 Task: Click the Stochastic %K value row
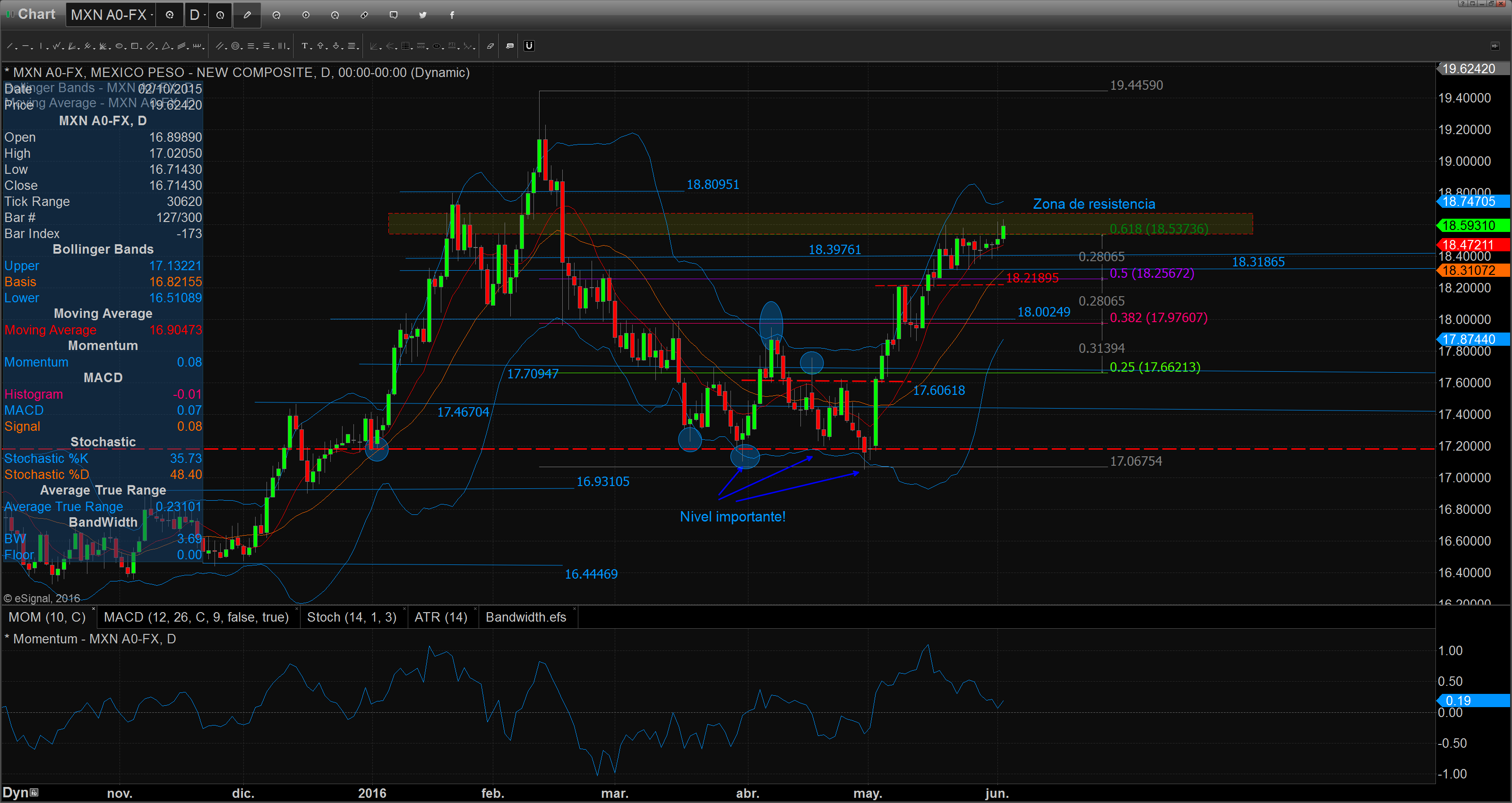click(x=103, y=459)
